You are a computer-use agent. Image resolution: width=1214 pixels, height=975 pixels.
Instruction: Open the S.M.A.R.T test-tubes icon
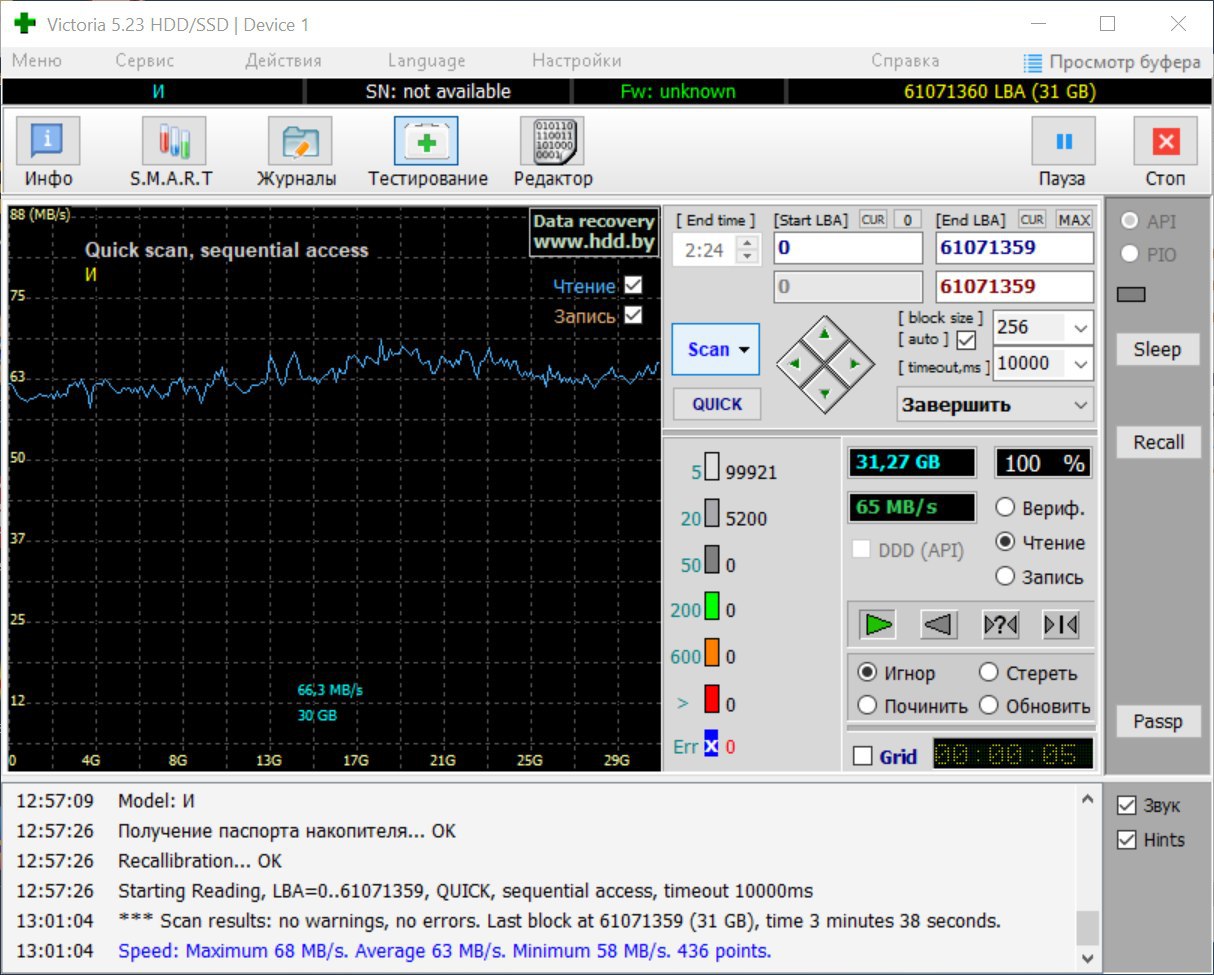[x=174, y=141]
